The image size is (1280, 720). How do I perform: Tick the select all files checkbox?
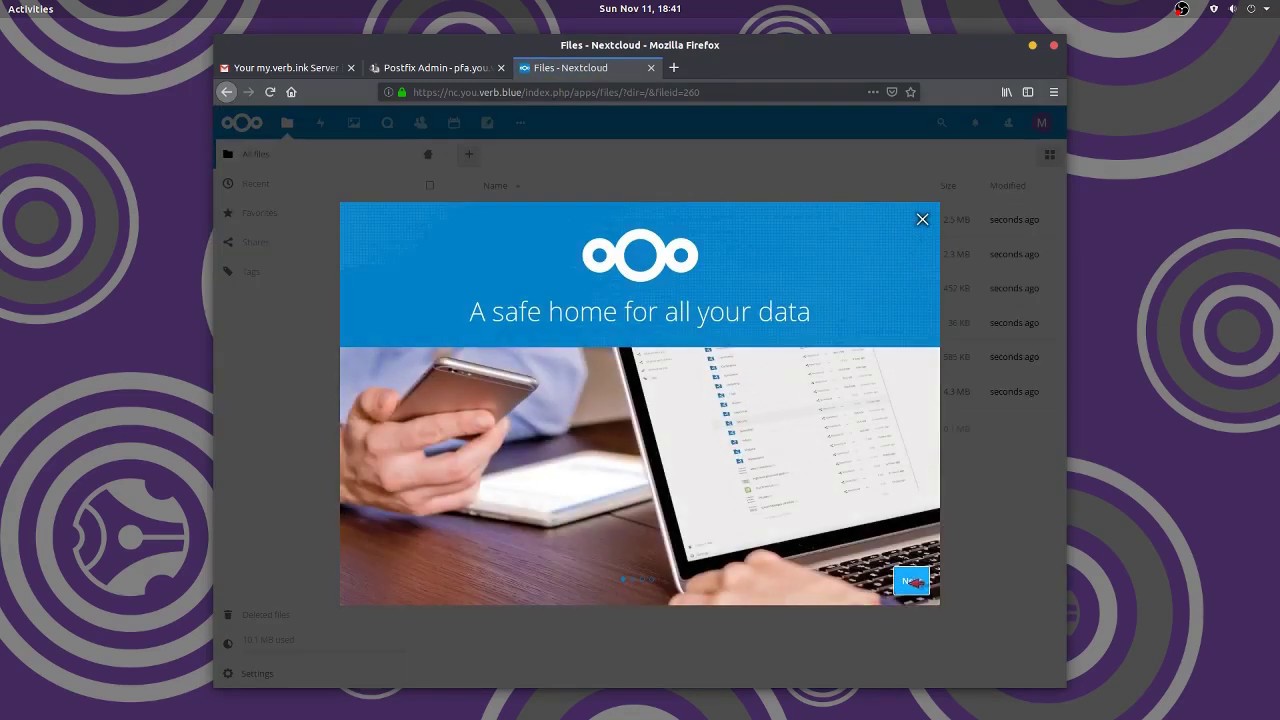[430, 185]
